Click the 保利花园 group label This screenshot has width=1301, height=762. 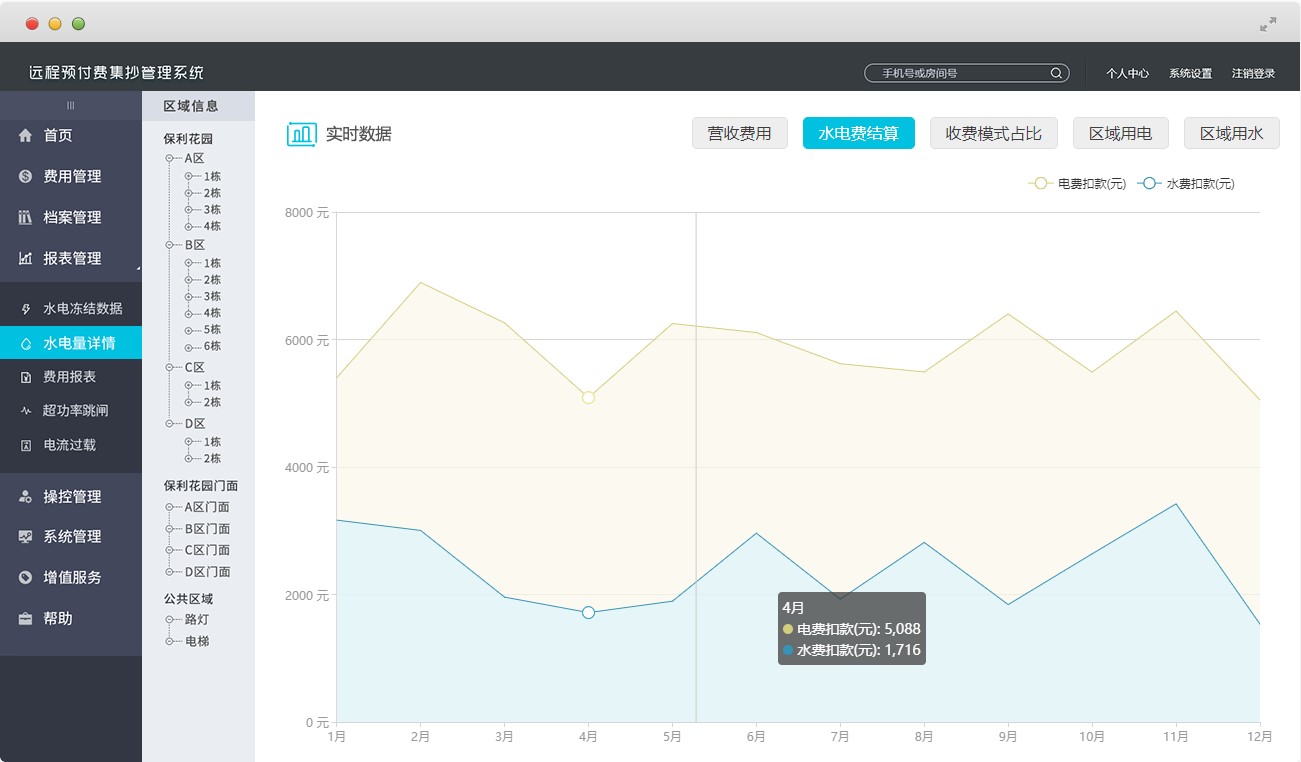[188, 139]
